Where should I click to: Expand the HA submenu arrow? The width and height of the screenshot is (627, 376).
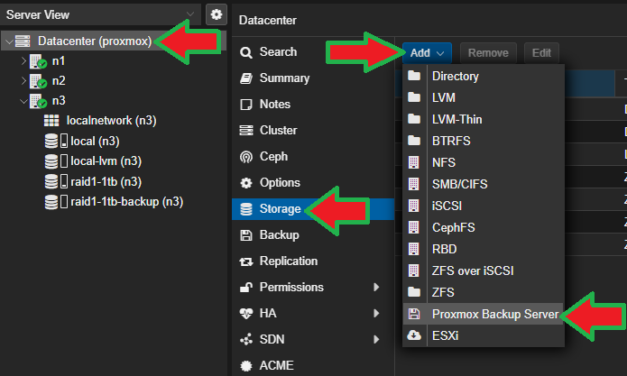(376, 313)
